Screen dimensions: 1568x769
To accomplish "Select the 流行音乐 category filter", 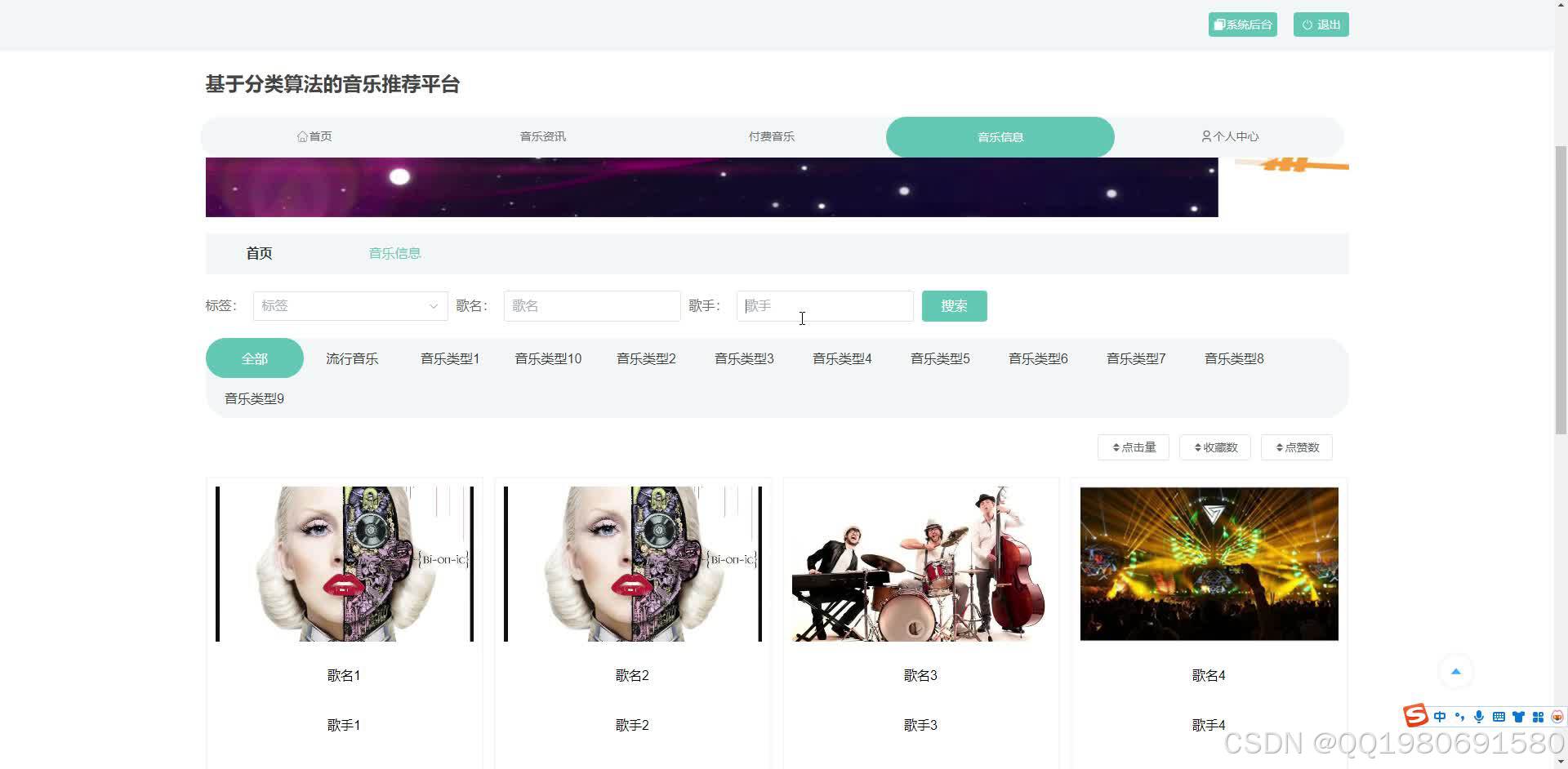I will [x=352, y=358].
